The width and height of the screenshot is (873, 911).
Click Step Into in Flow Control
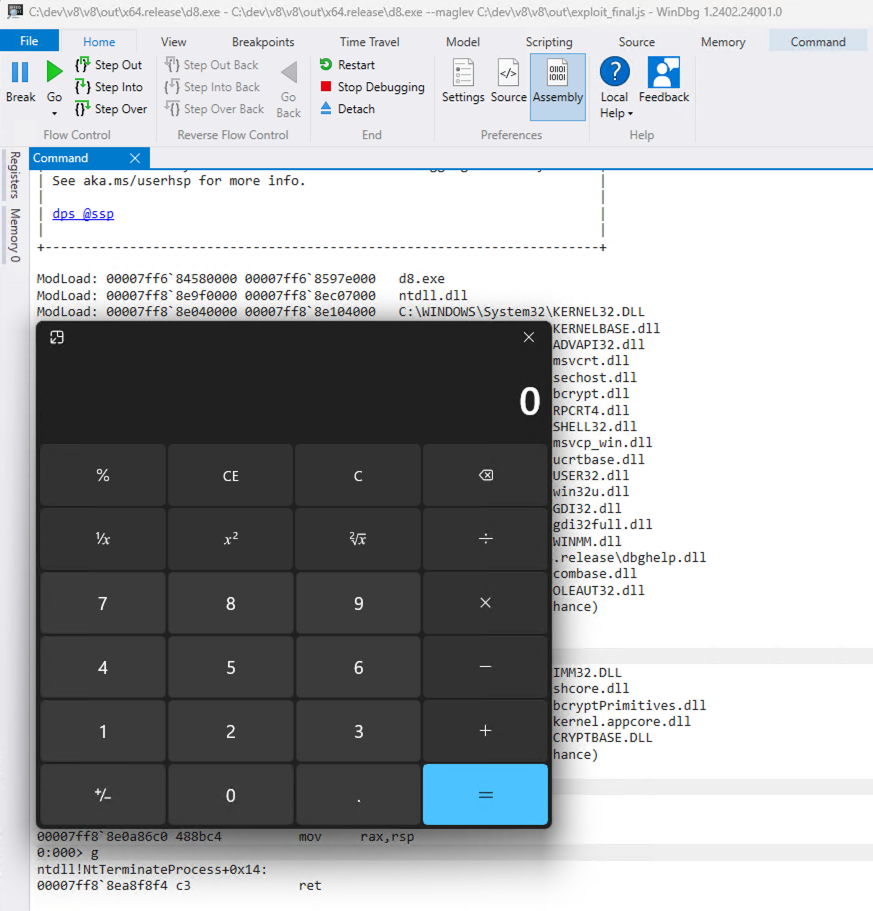(x=109, y=87)
